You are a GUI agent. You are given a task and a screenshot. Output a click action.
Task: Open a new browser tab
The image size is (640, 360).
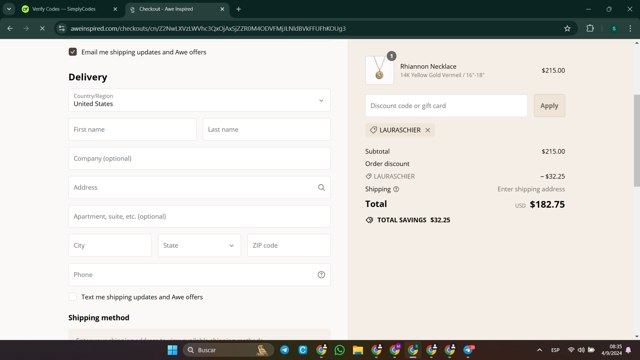(x=238, y=9)
